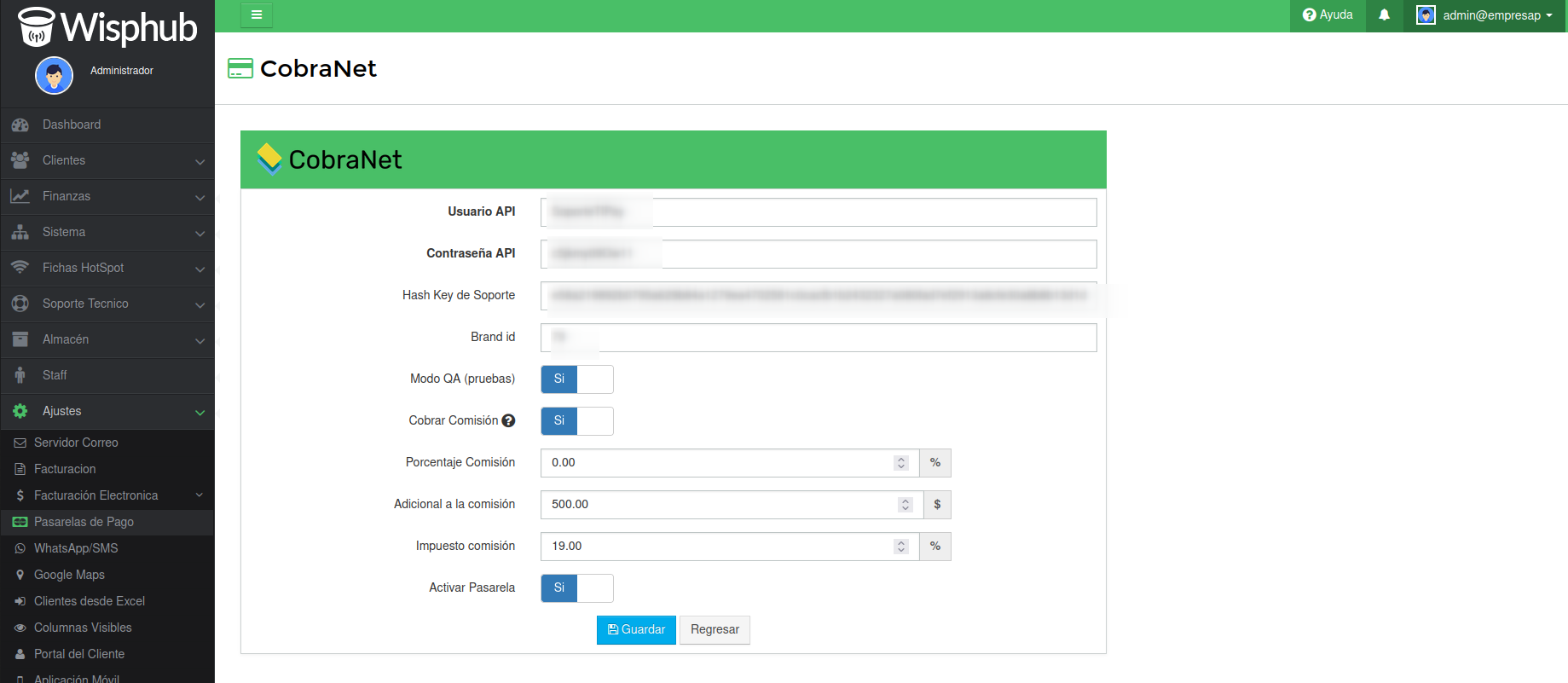Image resolution: width=1568 pixels, height=683 pixels.
Task: Click the Staff person icon
Action: pos(20,375)
